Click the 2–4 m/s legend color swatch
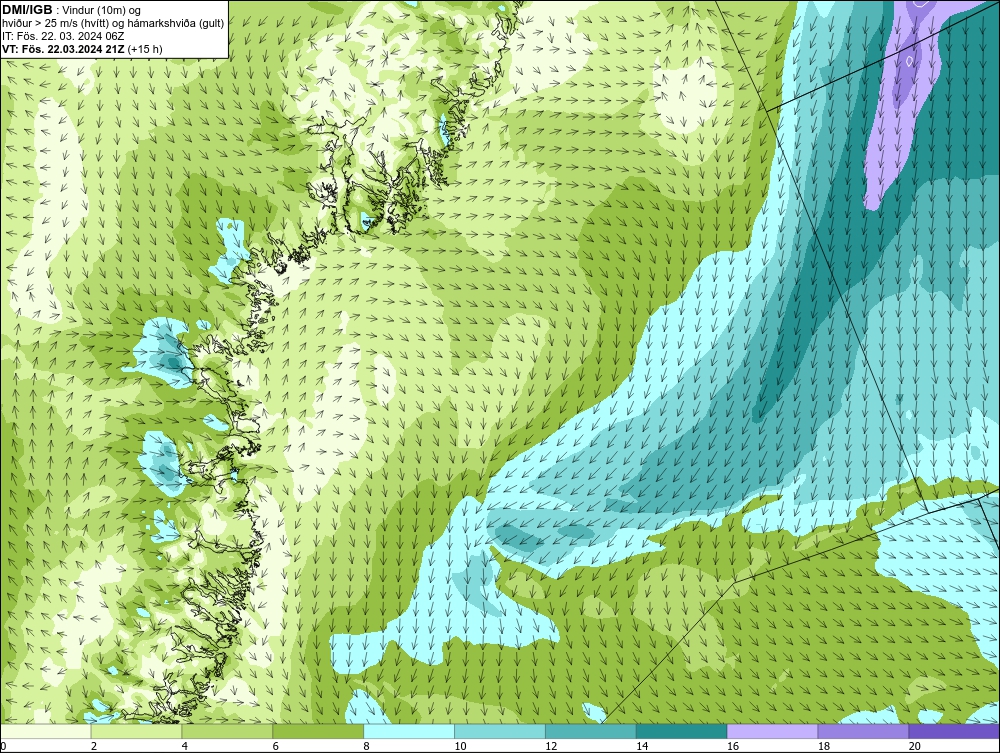Viewport: 1000px width, 753px height. (x=136, y=731)
